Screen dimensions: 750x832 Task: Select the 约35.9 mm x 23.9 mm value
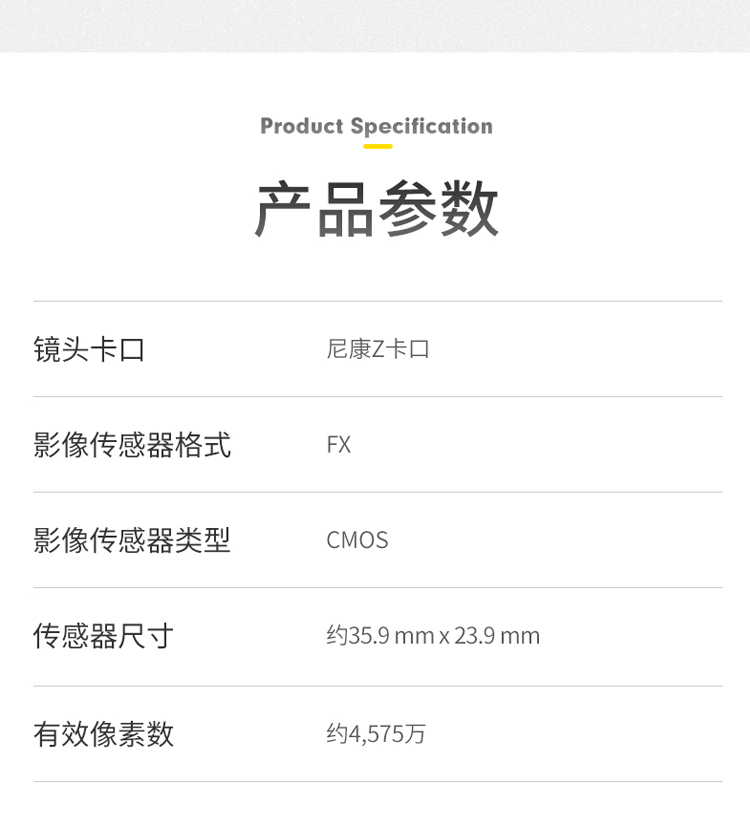click(433, 636)
